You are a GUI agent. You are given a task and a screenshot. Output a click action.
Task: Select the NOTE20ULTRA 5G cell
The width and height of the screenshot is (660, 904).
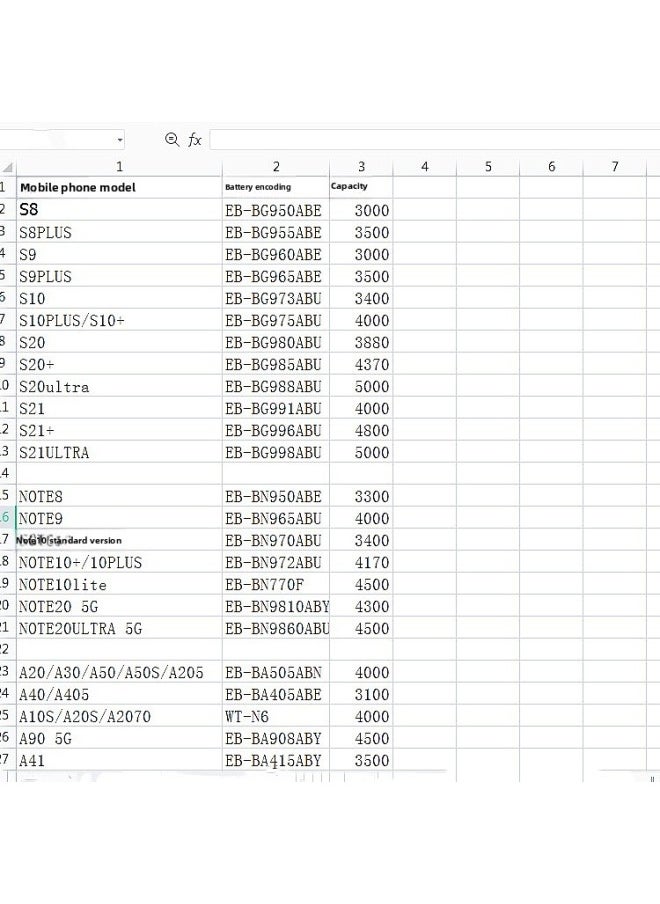(119, 628)
